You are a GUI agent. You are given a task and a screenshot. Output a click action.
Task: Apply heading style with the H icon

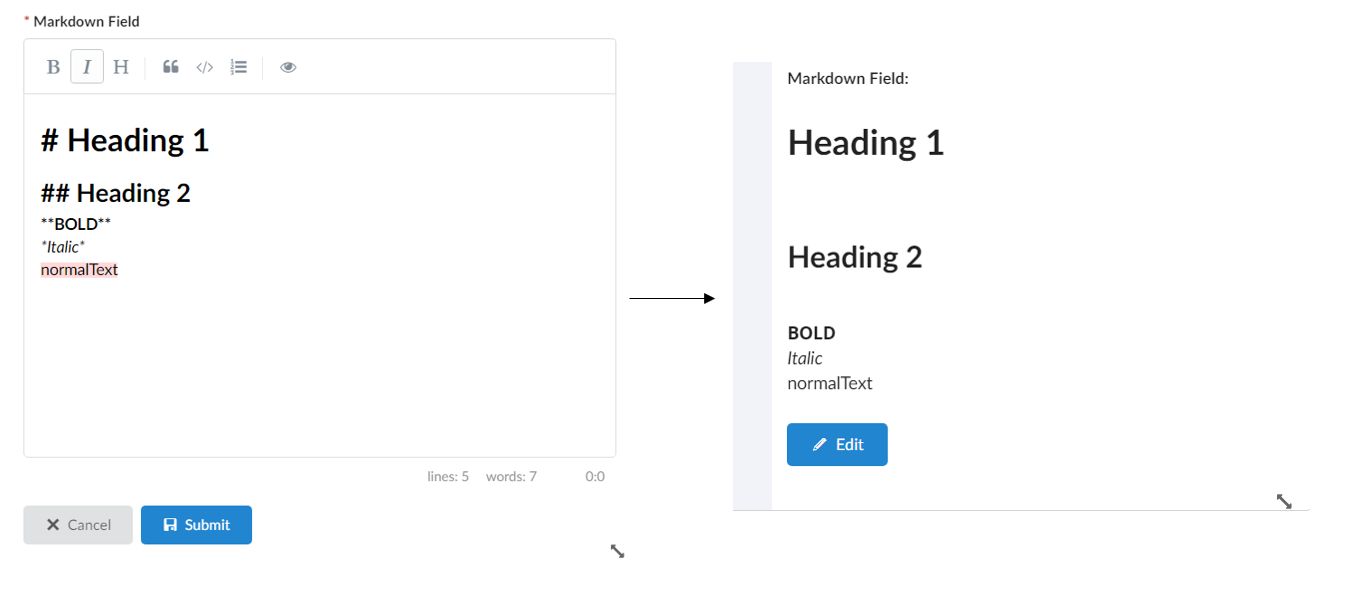[x=121, y=67]
